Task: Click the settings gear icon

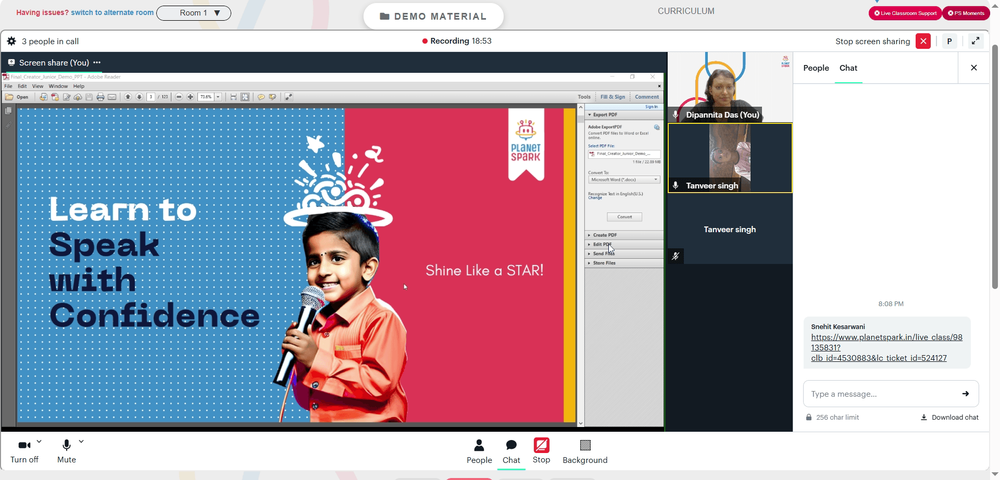Action: click(x=11, y=41)
